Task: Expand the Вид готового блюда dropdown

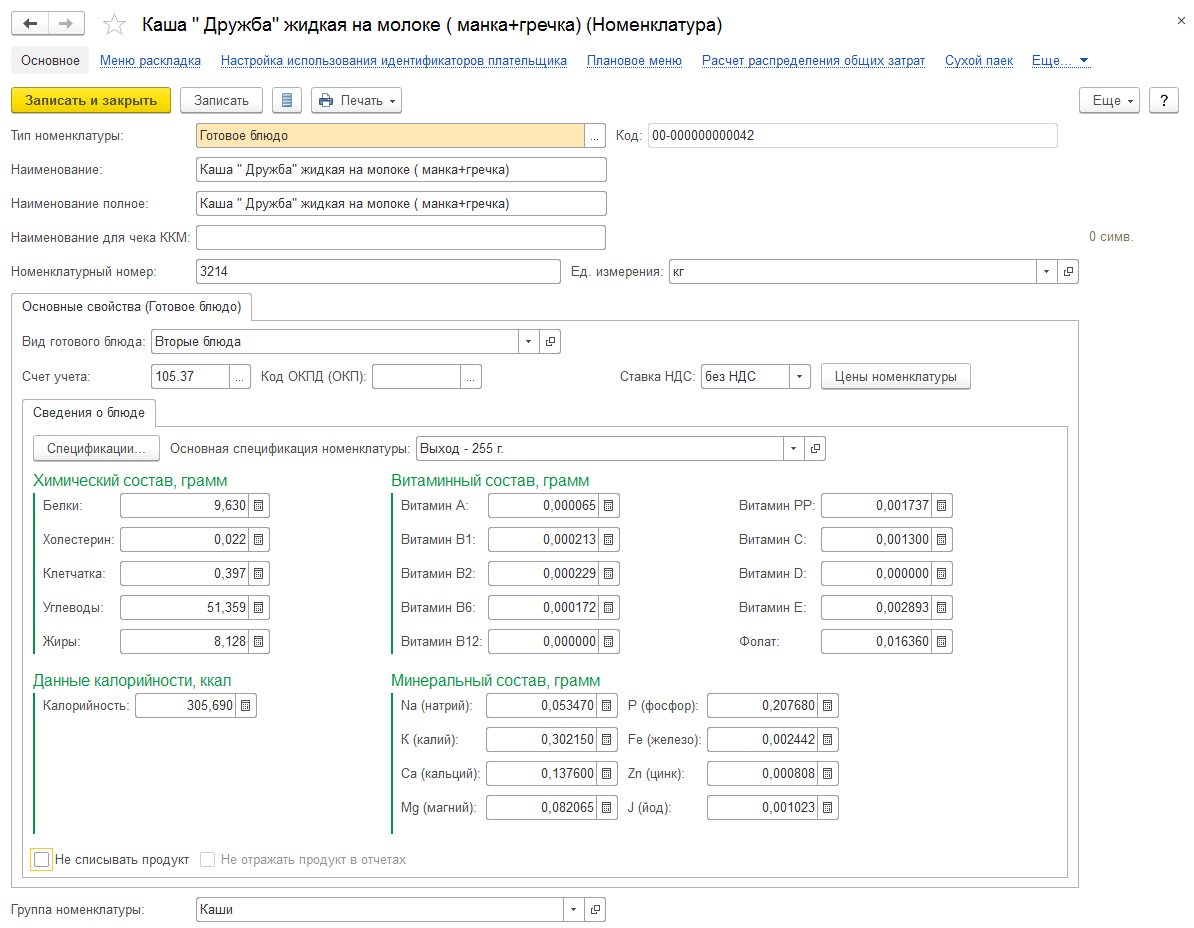Action: click(528, 342)
